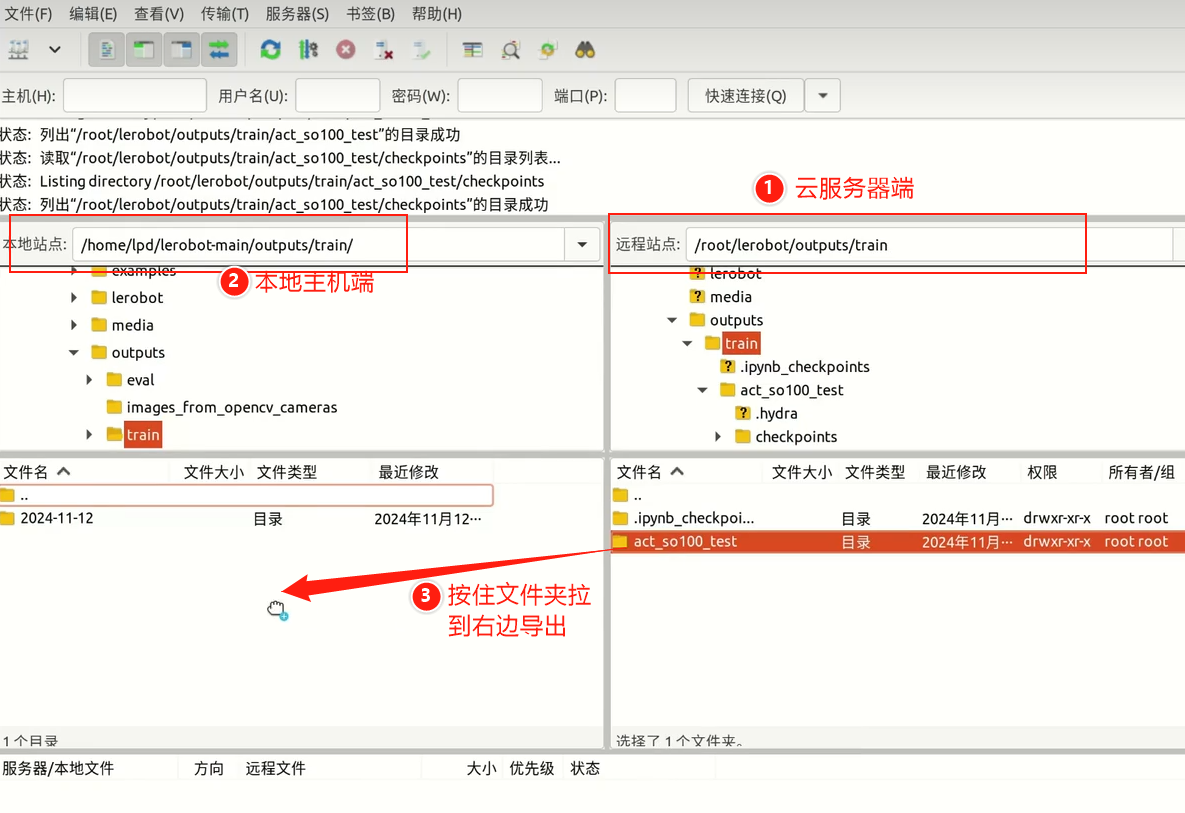The image size is (1185, 813).
Task: Open the 服务器(S) menu
Action: click(297, 14)
